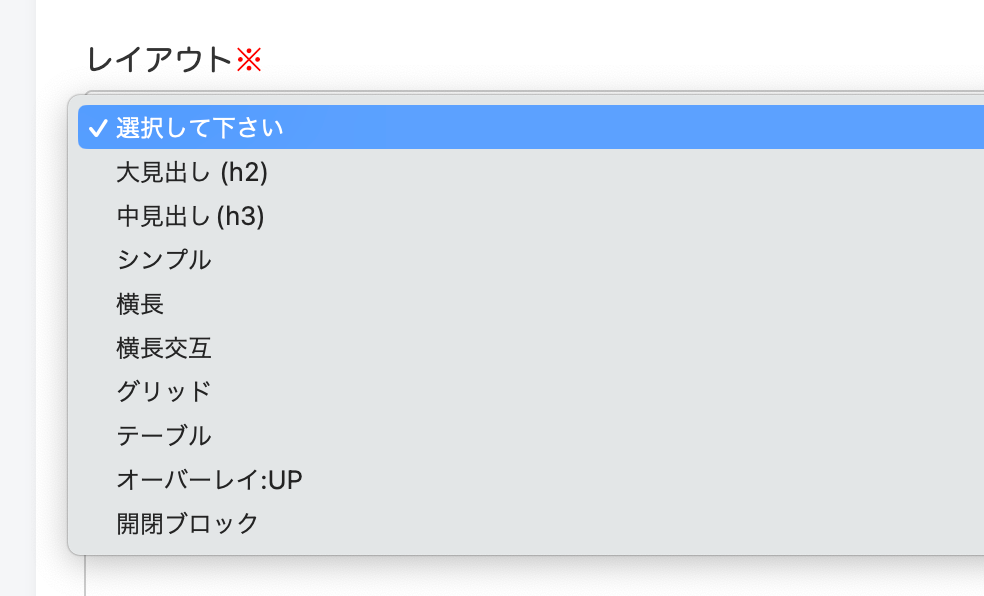Screen dimensions: 984x596
Task: Keep the highlighted 選択して下さい entry selected
Action: click(x=200, y=128)
